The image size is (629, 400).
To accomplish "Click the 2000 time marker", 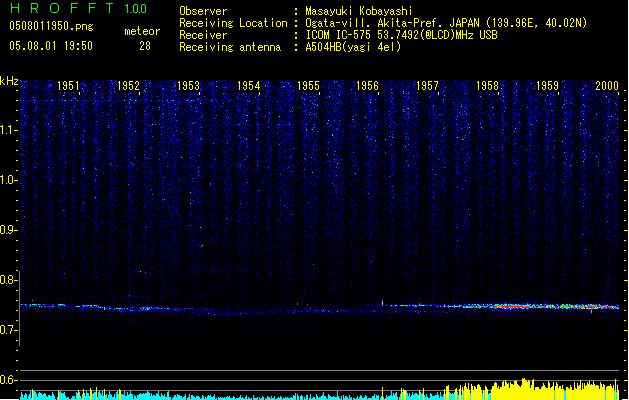I will point(607,86).
